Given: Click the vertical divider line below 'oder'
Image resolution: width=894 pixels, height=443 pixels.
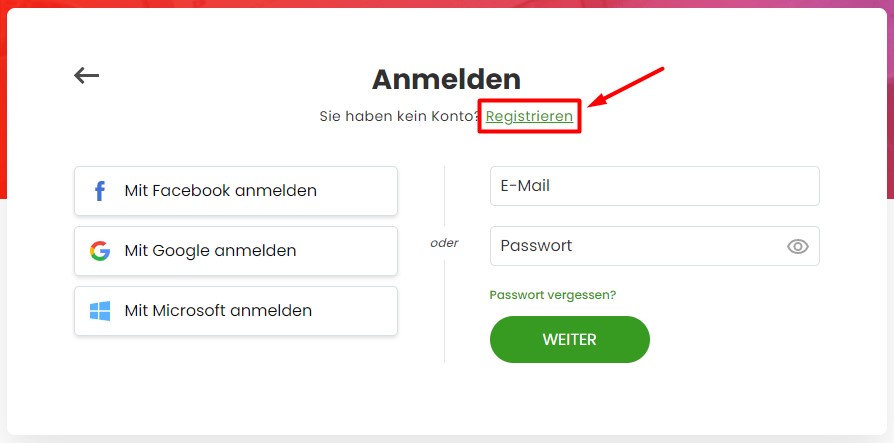Looking at the screenshot, I should pyautogui.click(x=445, y=311).
